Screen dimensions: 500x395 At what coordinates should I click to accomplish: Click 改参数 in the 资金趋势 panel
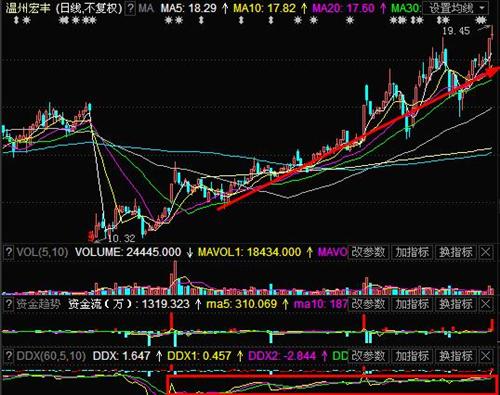tap(368, 304)
